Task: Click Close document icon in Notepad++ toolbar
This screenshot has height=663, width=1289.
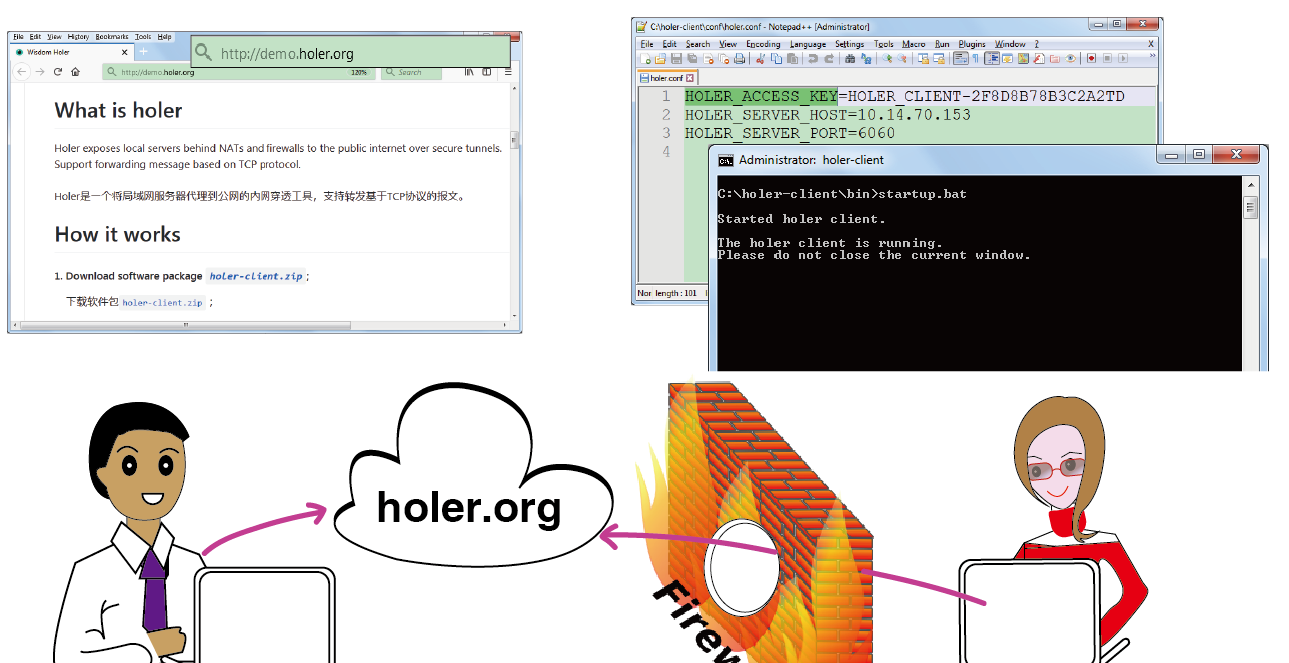Action: point(708,58)
